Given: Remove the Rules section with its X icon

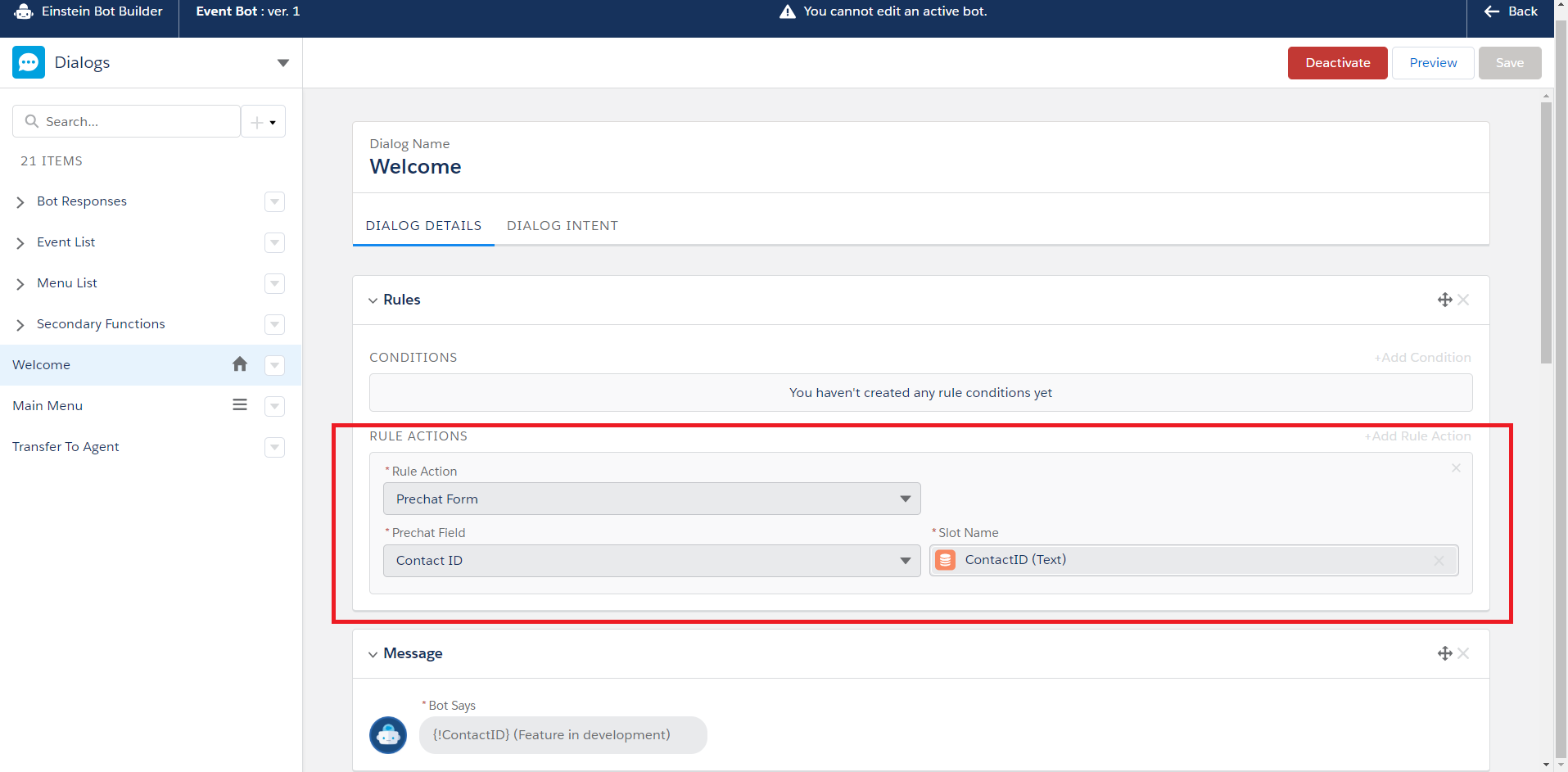Looking at the screenshot, I should pos(1464,300).
